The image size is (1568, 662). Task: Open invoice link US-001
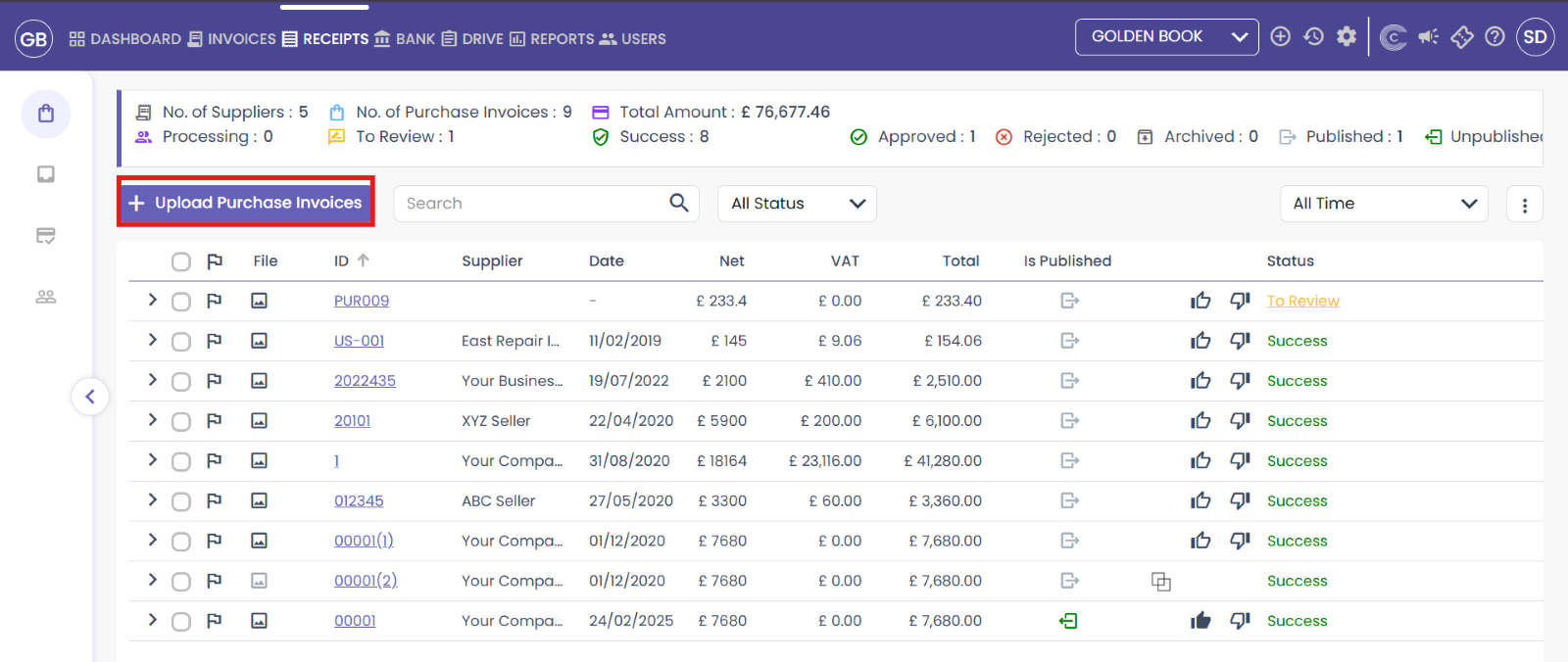pos(359,342)
